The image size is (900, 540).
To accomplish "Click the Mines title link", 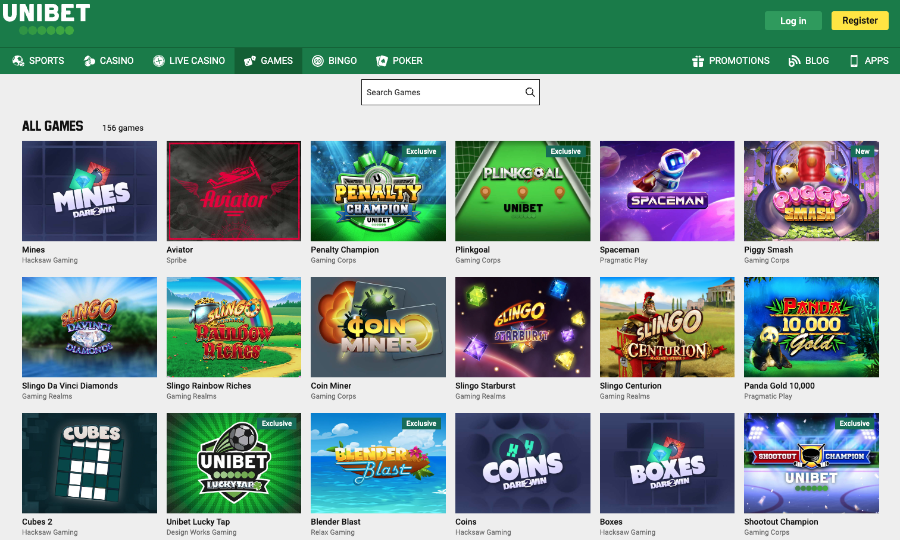I will pos(33,250).
